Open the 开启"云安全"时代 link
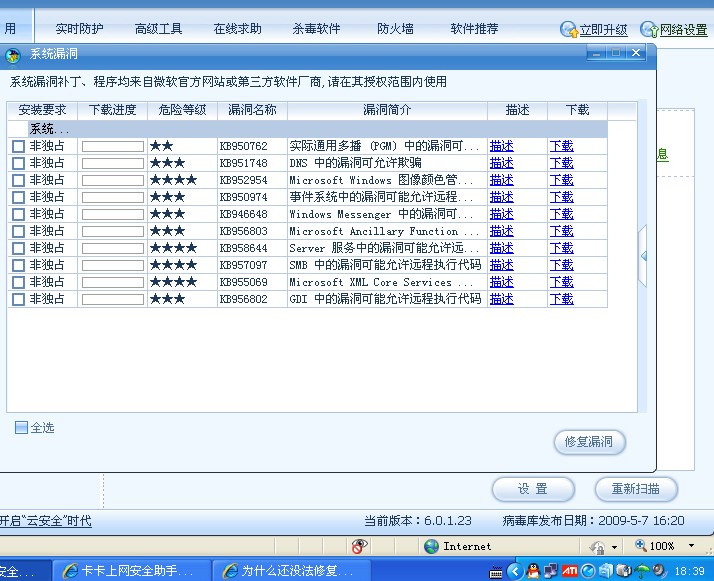 click(x=46, y=520)
